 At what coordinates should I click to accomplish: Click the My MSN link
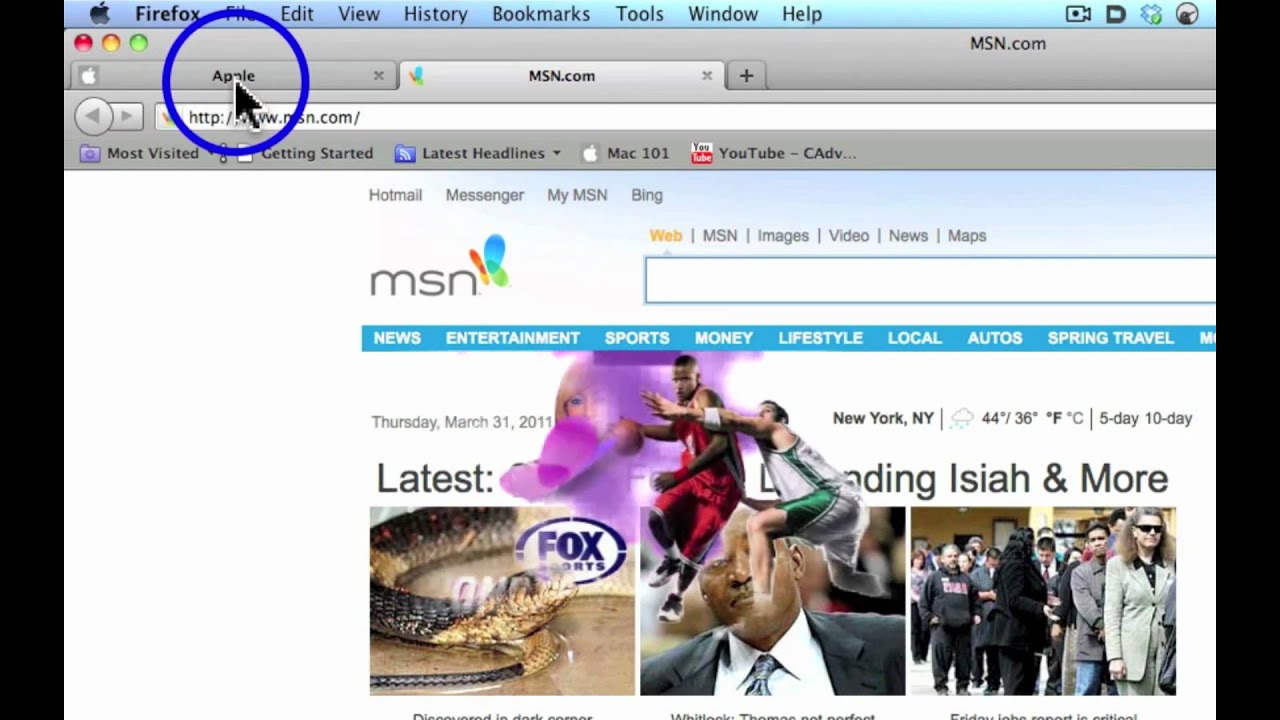pyautogui.click(x=577, y=195)
